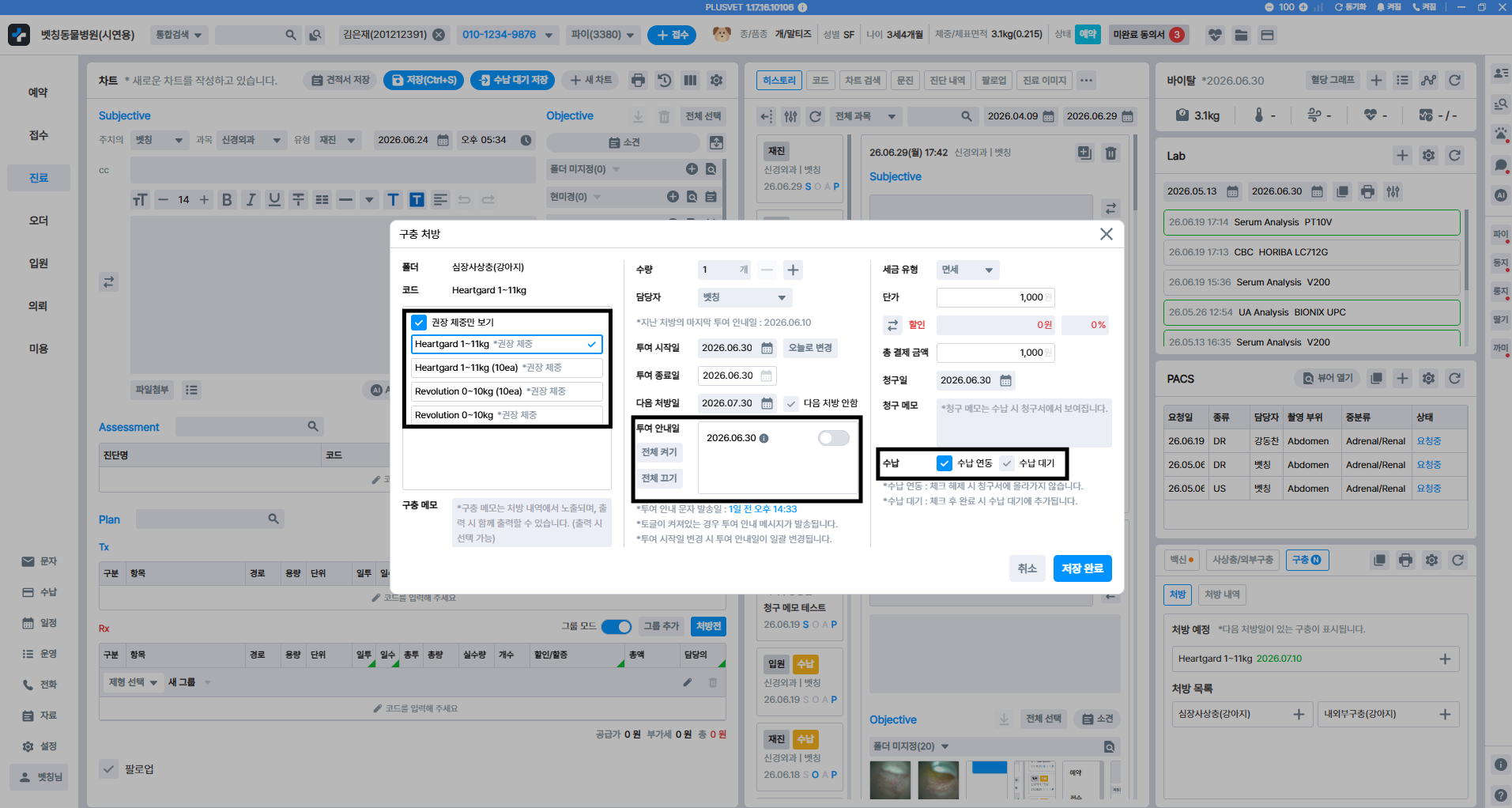Open 입원 in the left sidebar
Image resolution: width=1512 pixels, height=808 pixels.
click(39, 263)
